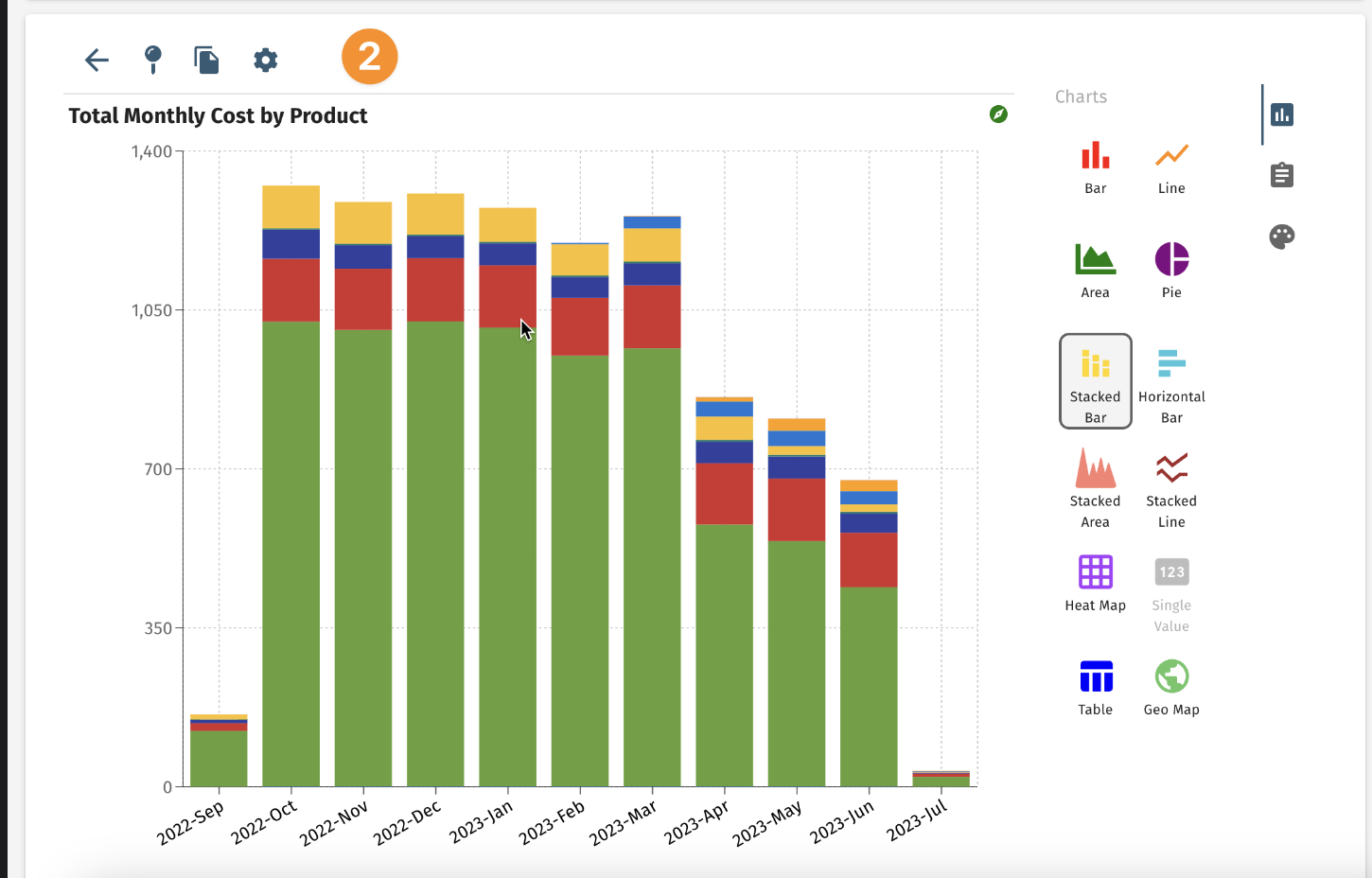This screenshot has width=1372, height=878.
Task: Click the back arrow to return
Action: [96, 60]
